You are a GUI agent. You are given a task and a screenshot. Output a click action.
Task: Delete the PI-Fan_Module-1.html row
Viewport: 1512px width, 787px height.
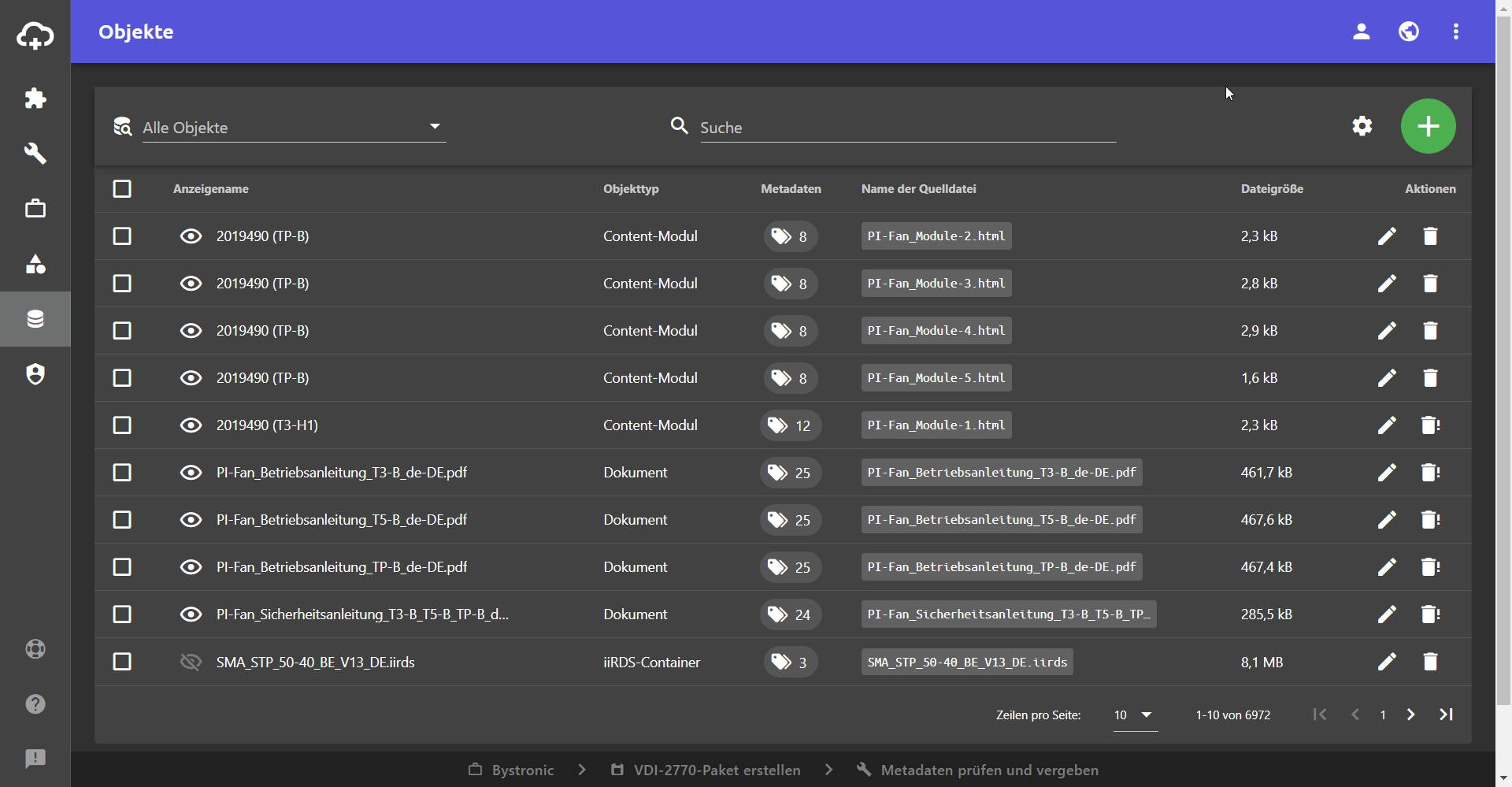pos(1431,425)
